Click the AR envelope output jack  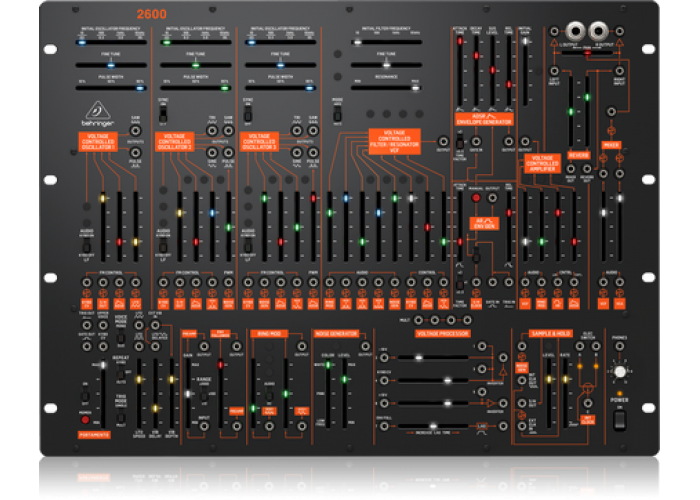[492, 197]
